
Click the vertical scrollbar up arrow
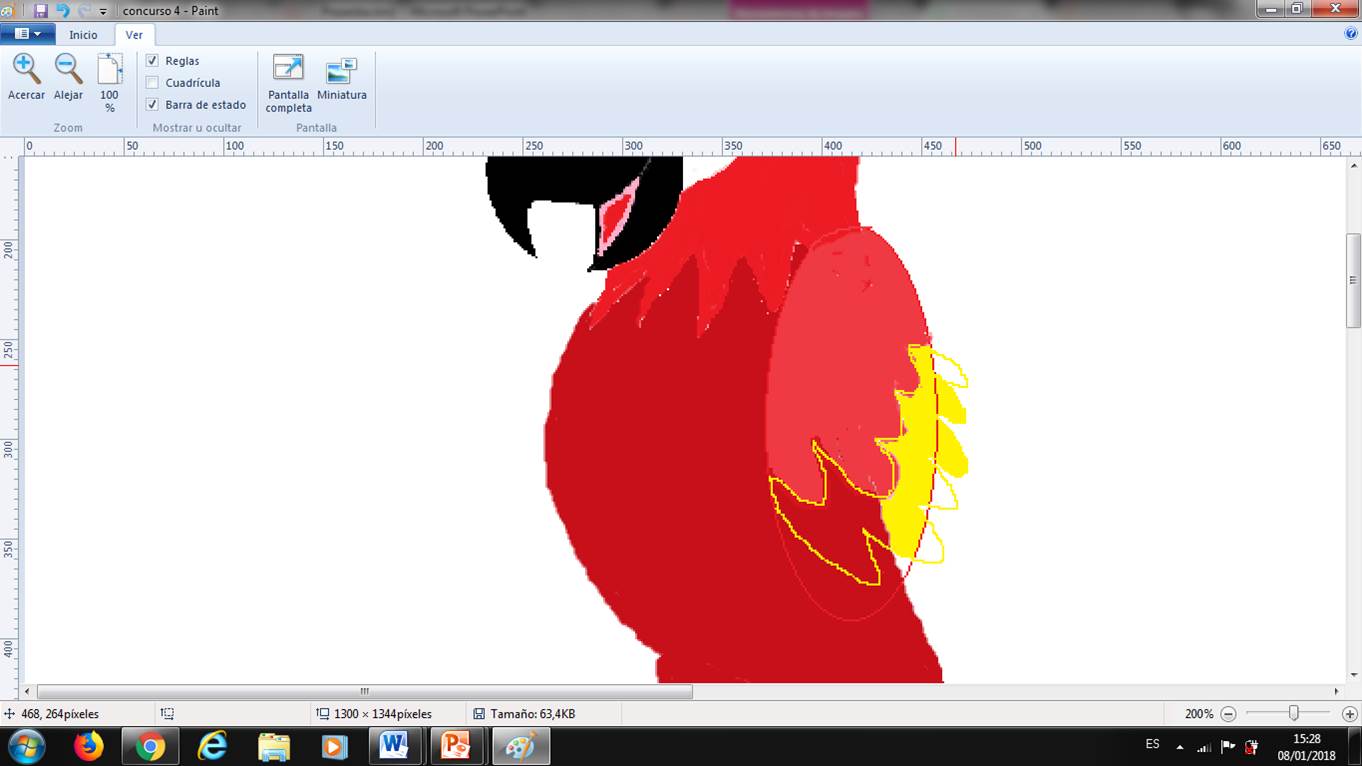coord(1354,163)
